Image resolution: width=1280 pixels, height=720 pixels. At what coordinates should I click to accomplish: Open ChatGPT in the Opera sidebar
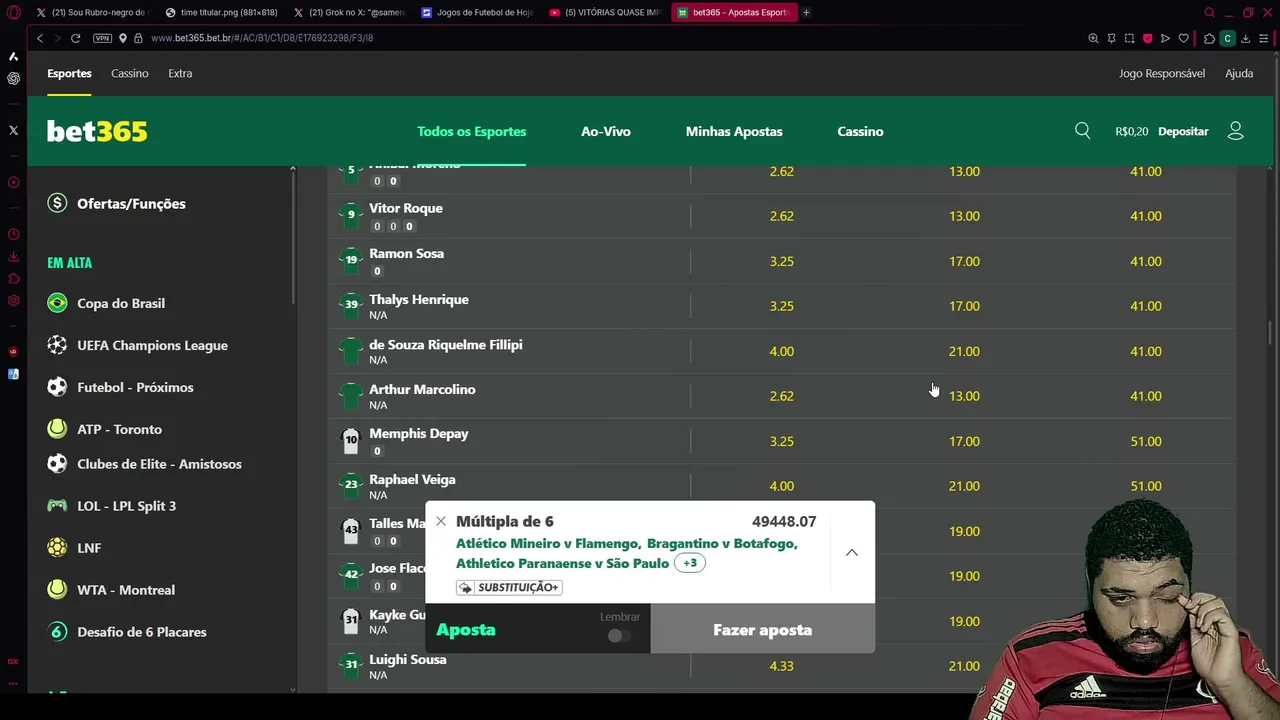pyautogui.click(x=13, y=78)
